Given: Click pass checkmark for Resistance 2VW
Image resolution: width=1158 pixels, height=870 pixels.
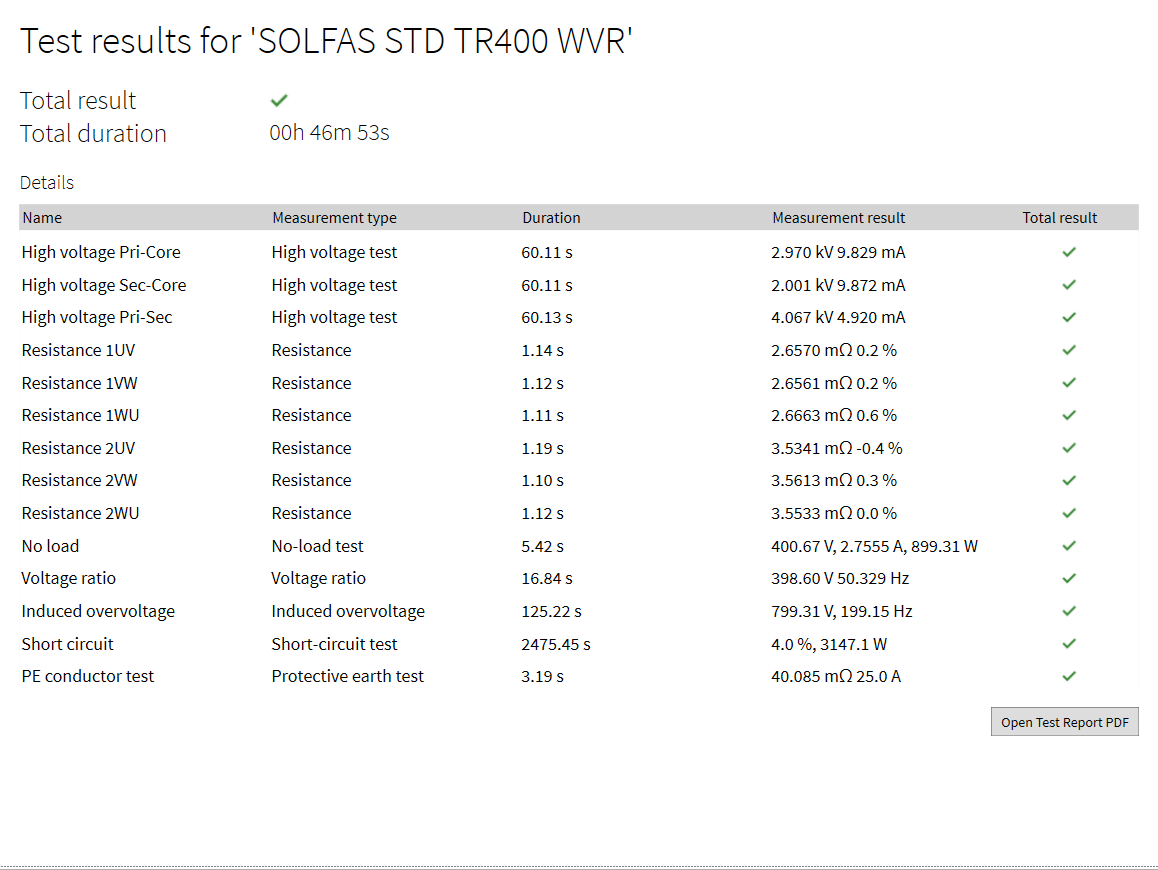Looking at the screenshot, I should 1069,480.
